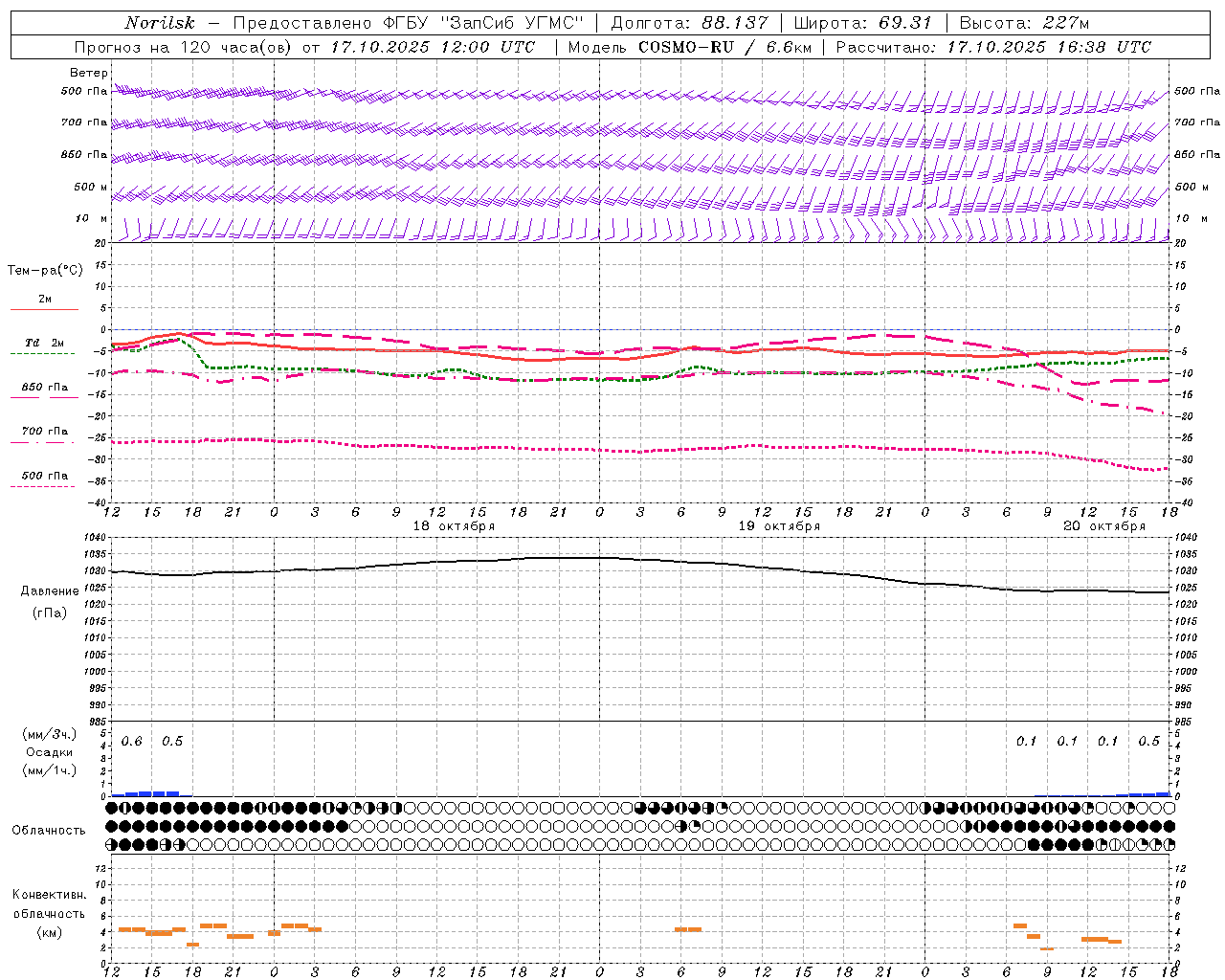Click the 'Td 2м' dew point legend entry

point(45,343)
